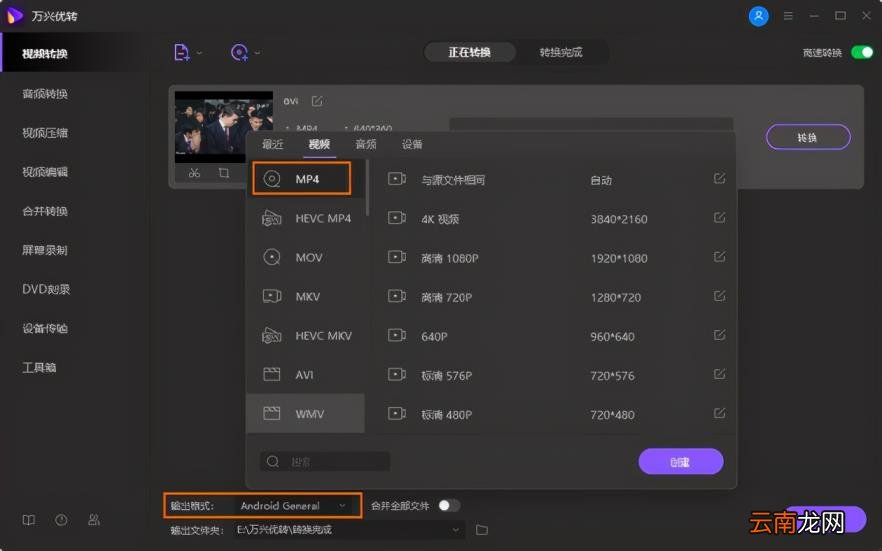Switch to the 正在转换 tab

tap(470, 52)
